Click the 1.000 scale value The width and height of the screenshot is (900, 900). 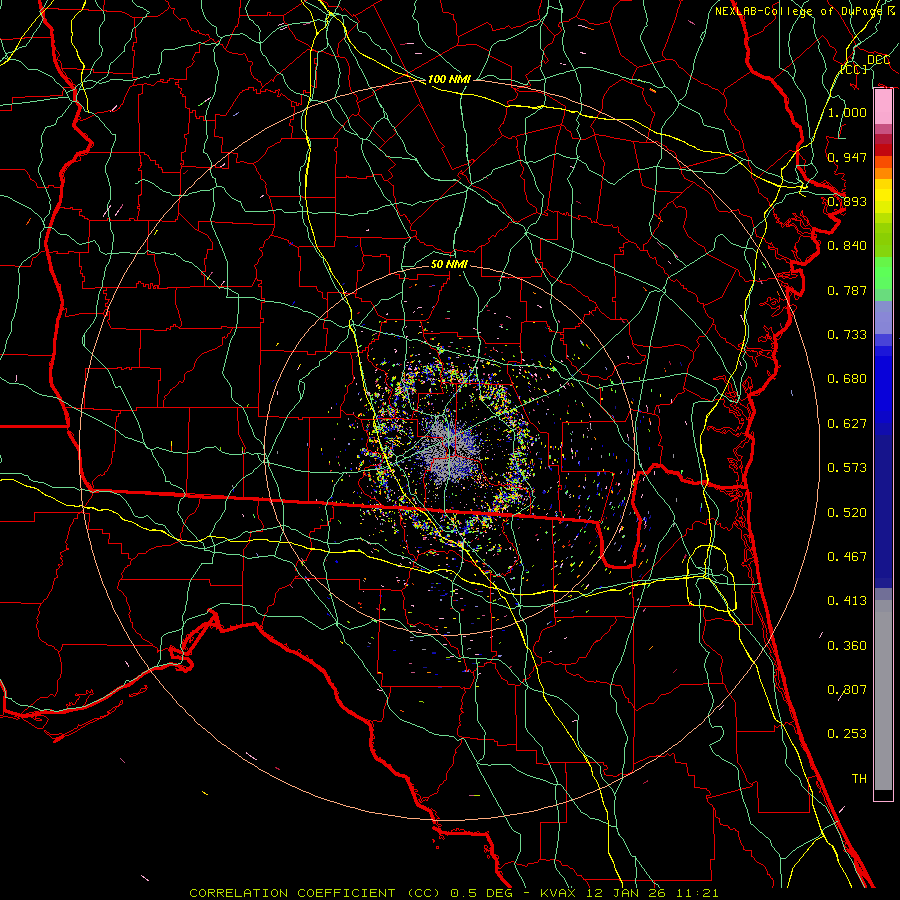click(x=847, y=112)
